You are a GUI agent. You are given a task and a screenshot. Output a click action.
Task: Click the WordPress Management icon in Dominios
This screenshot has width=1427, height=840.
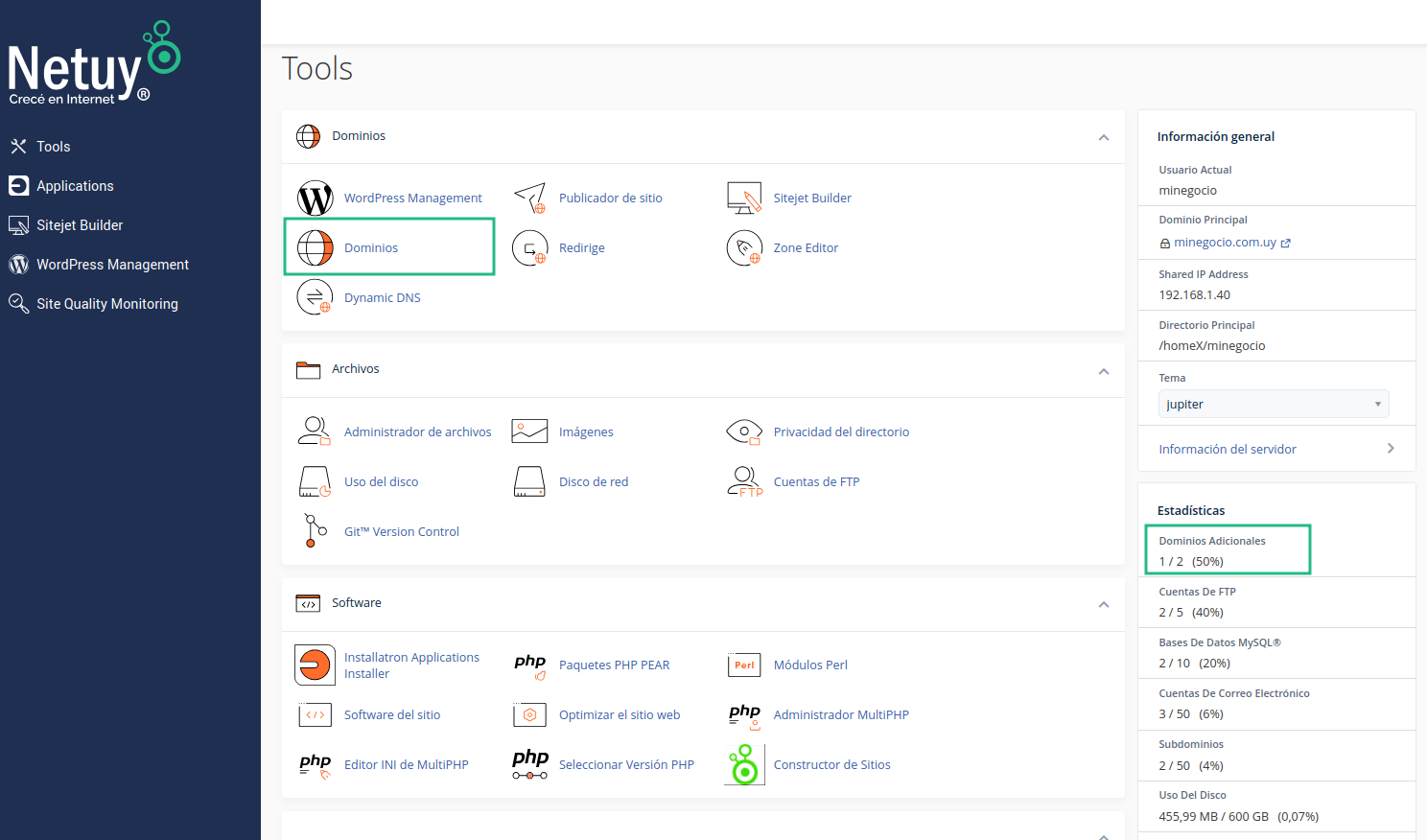(x=315, y=198)
